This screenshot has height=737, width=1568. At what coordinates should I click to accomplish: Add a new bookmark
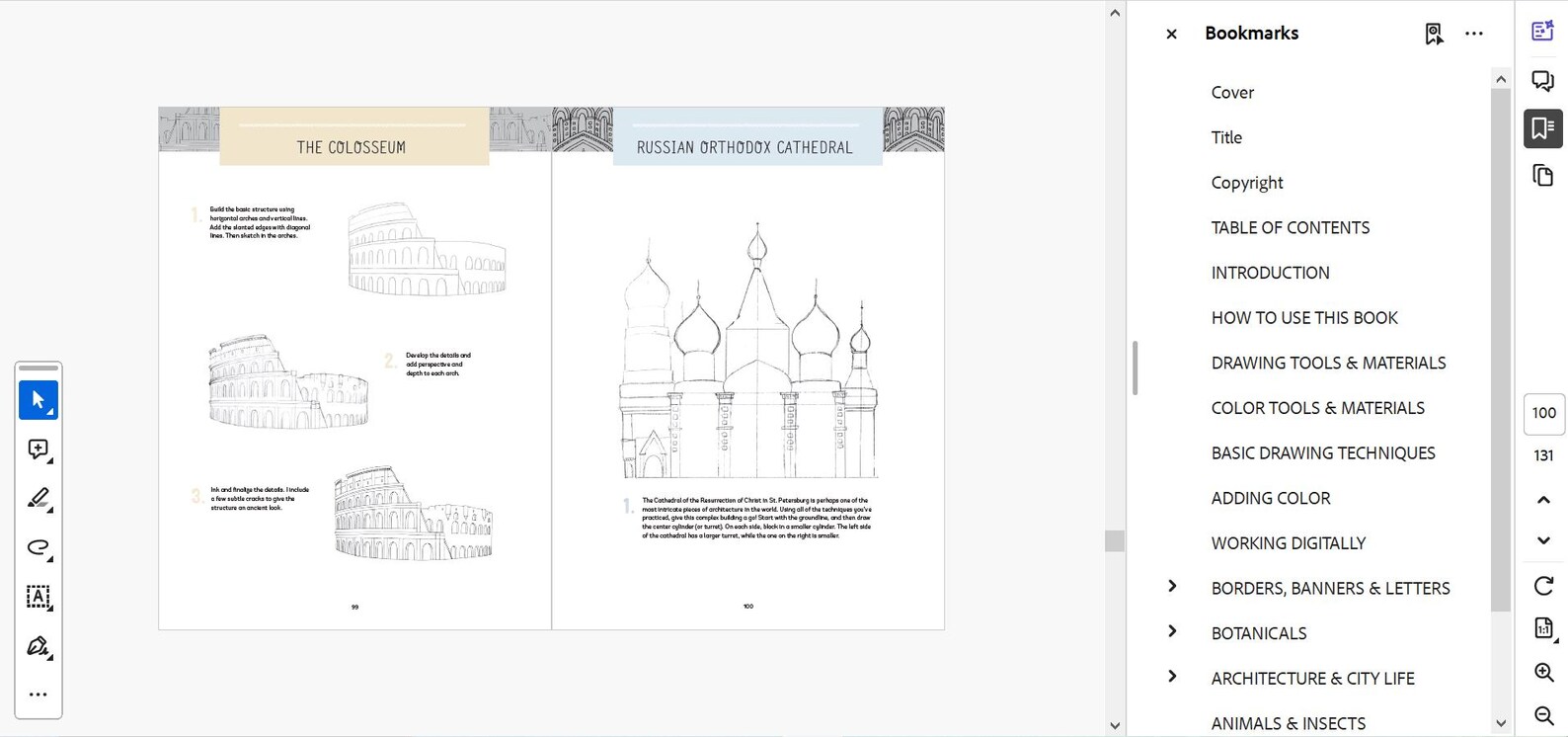(x=1434, y=34)
